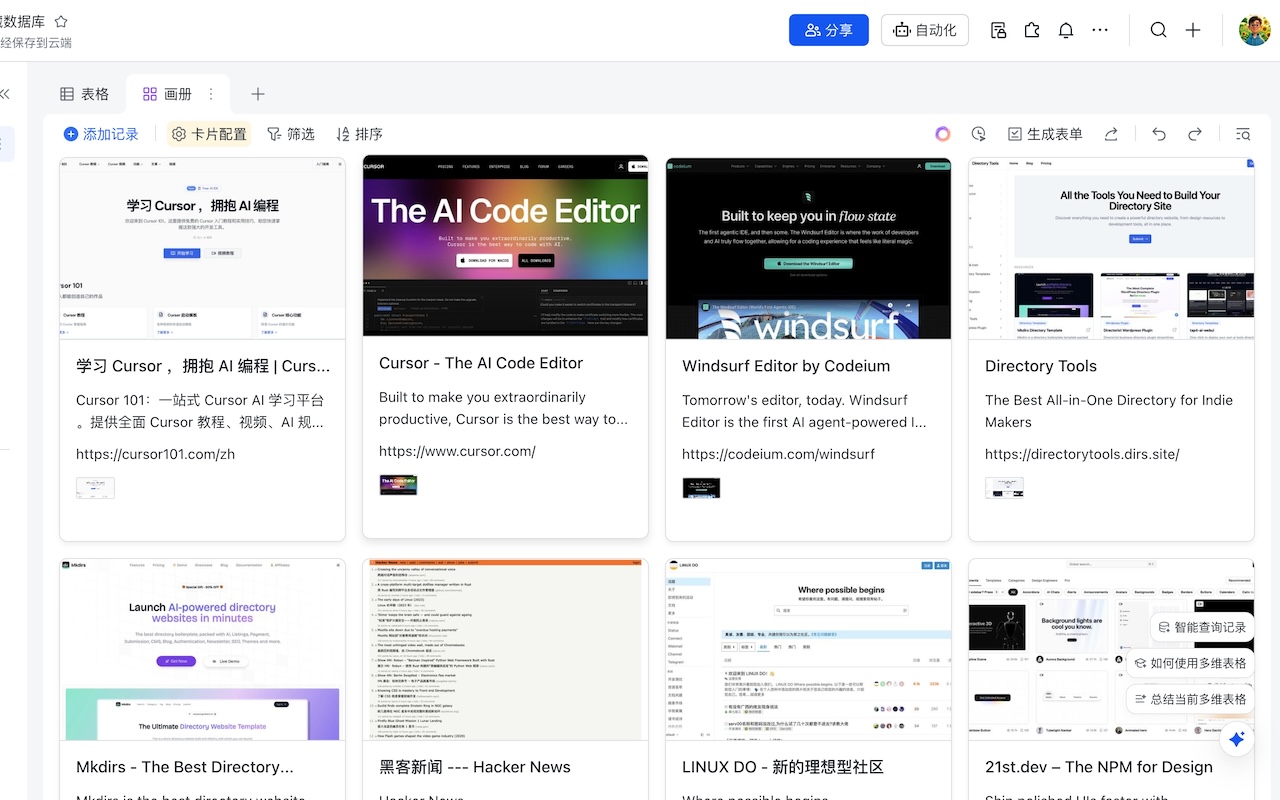Click the "LINUX DO - 新的理想型社区" title
The image size is (1280, 800).
click(783, 767)
